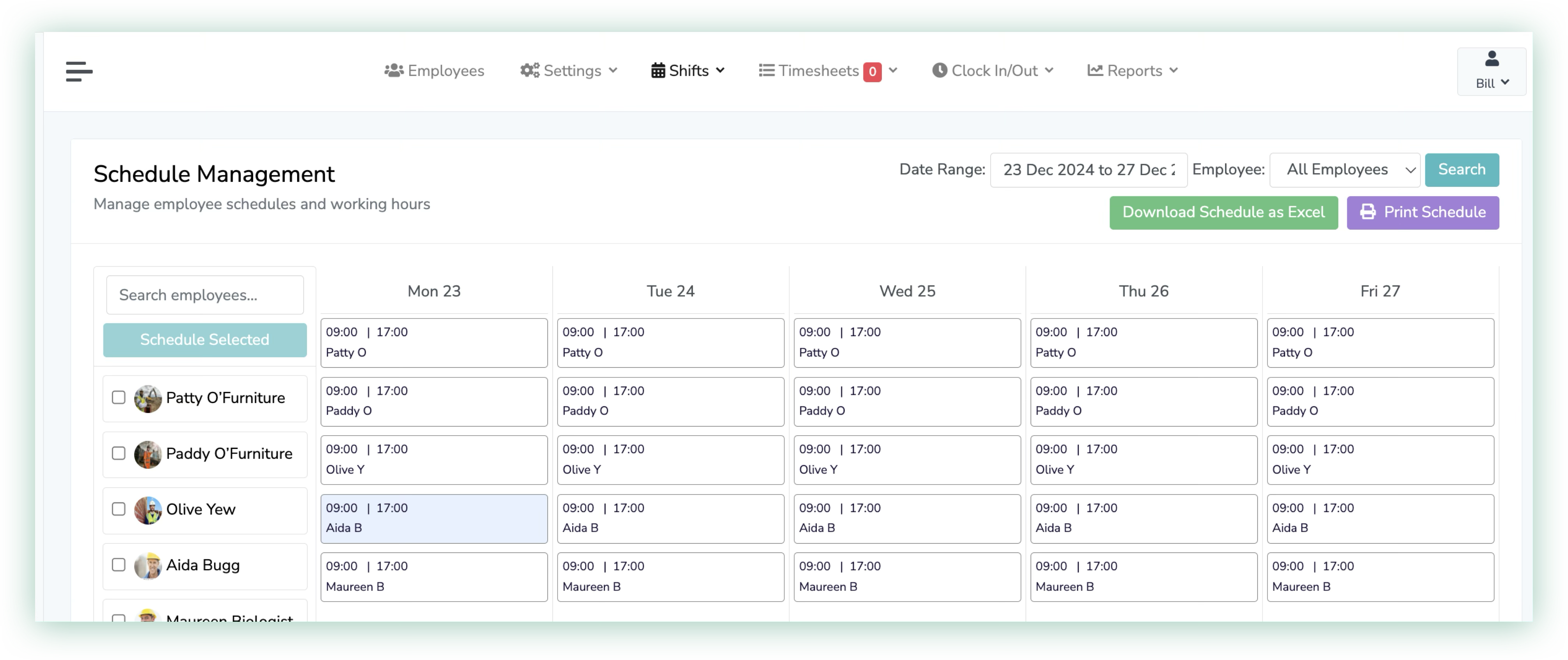
Task: Open the Bill account dropdown
Action: coord(1491,72)
